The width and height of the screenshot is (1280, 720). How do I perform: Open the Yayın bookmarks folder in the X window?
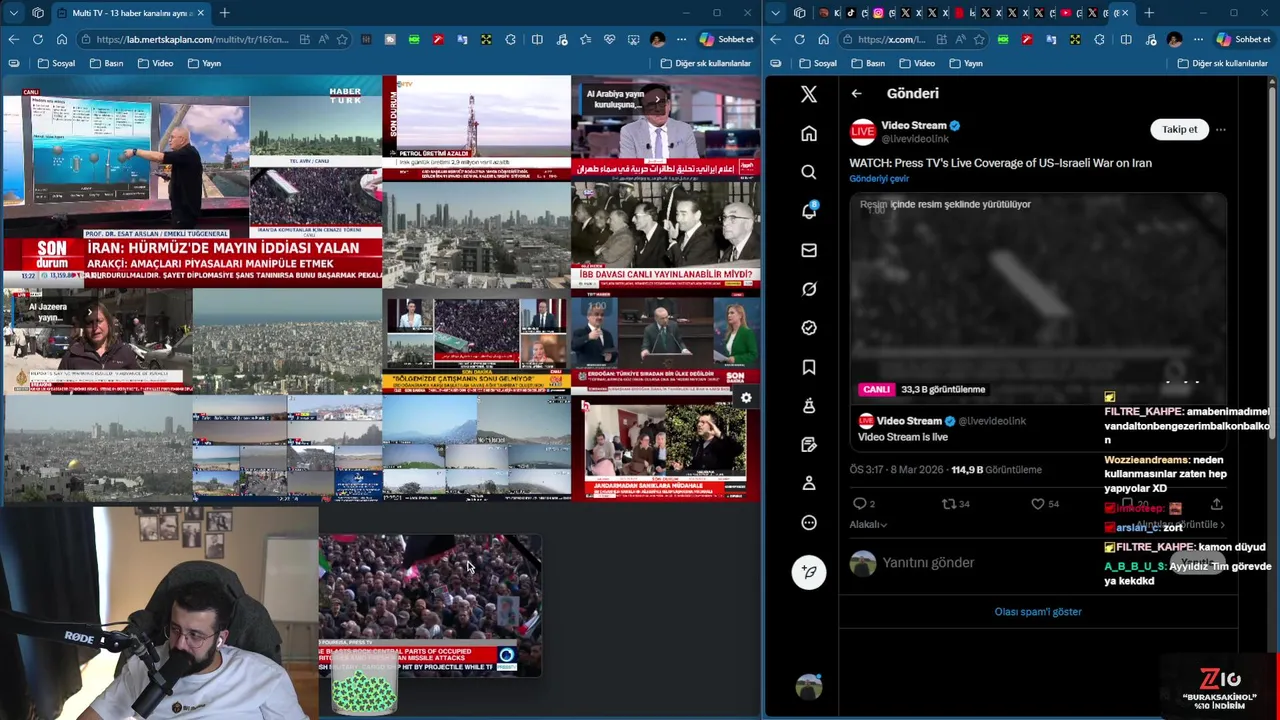[965, 63]
